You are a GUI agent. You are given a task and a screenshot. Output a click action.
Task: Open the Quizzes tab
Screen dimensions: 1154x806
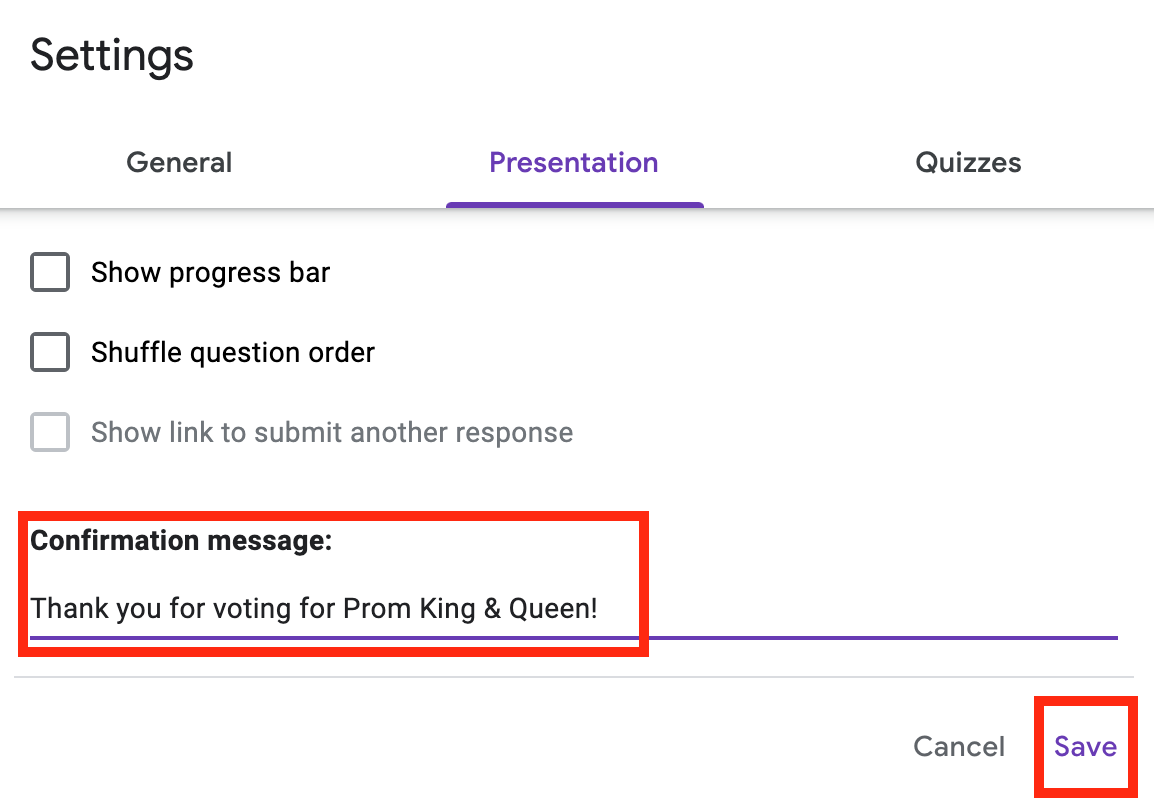point(968,163)
